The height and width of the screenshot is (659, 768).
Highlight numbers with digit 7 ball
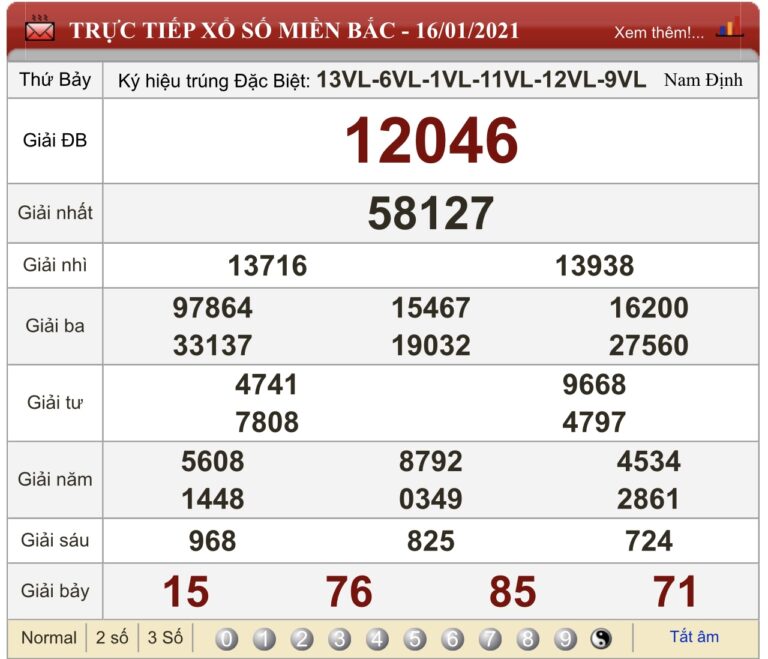click(490, 639)
